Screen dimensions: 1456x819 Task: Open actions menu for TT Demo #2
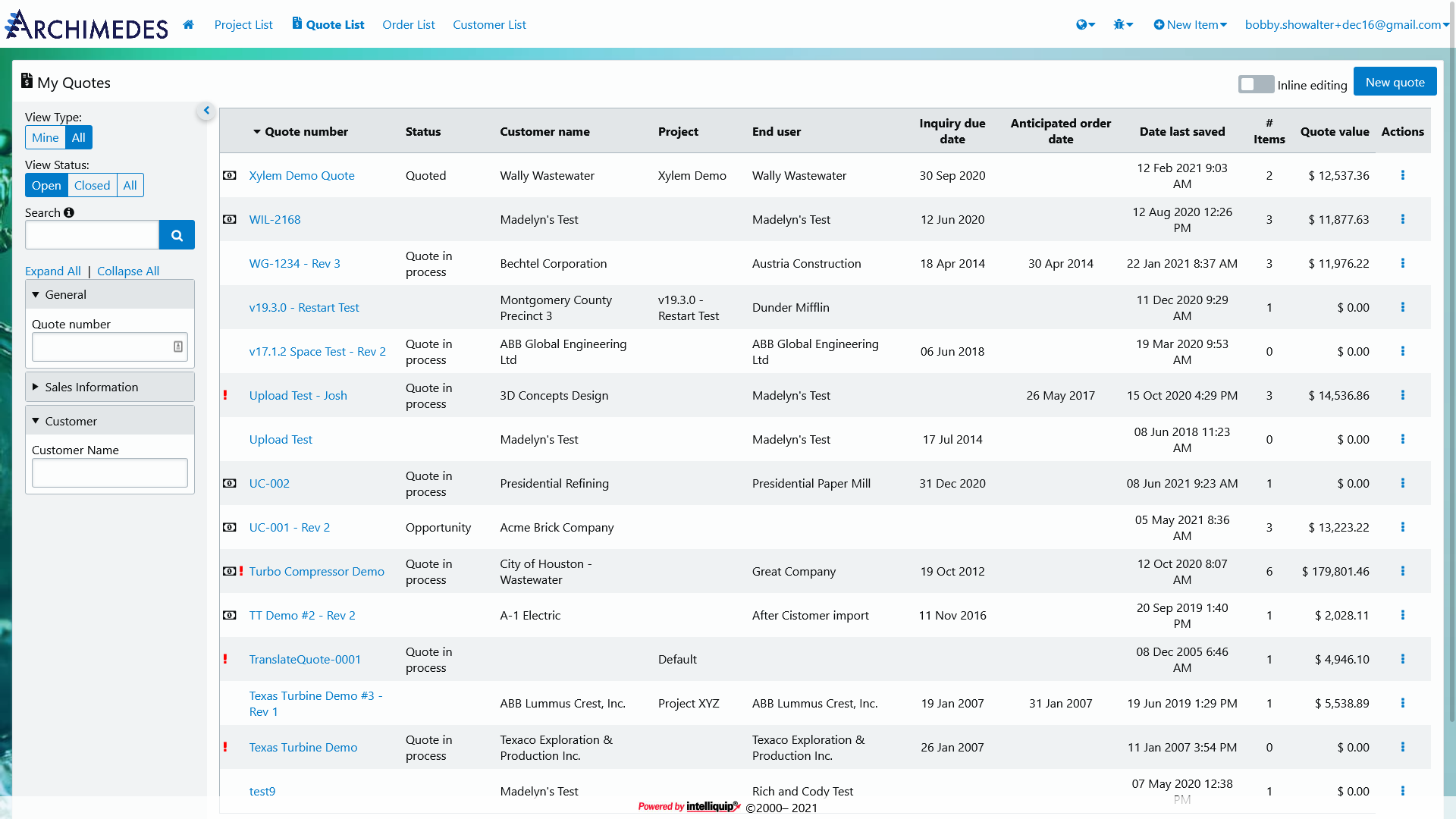click(1402, 615)
